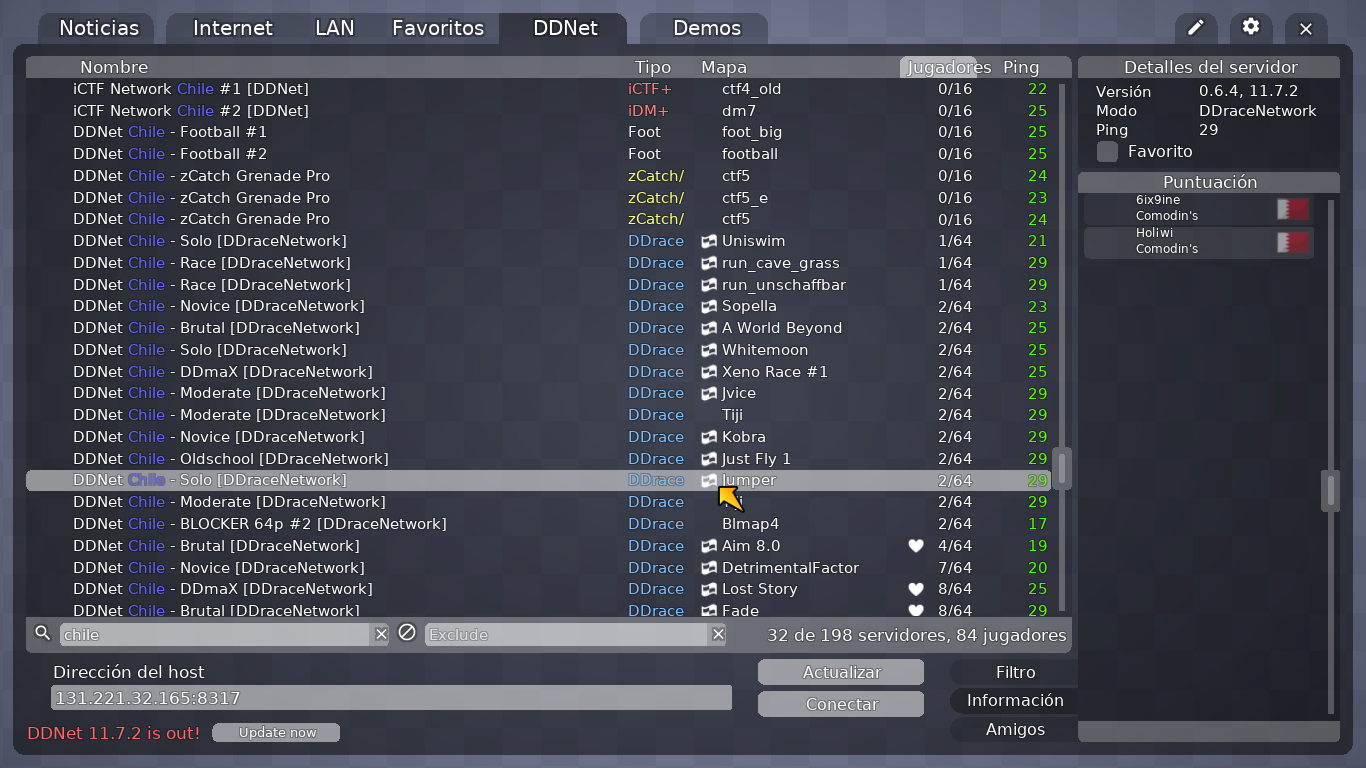Click the heart icon beside Aim 8.0
Image resolution: width=1366 pixels, height=768 pixels.
[915, 546]
